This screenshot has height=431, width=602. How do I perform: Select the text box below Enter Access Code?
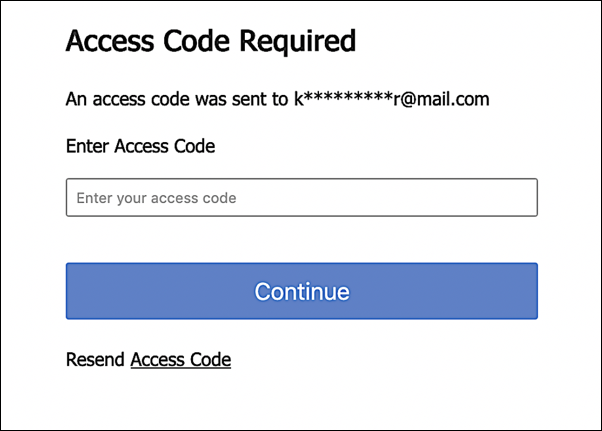(301, 198)
